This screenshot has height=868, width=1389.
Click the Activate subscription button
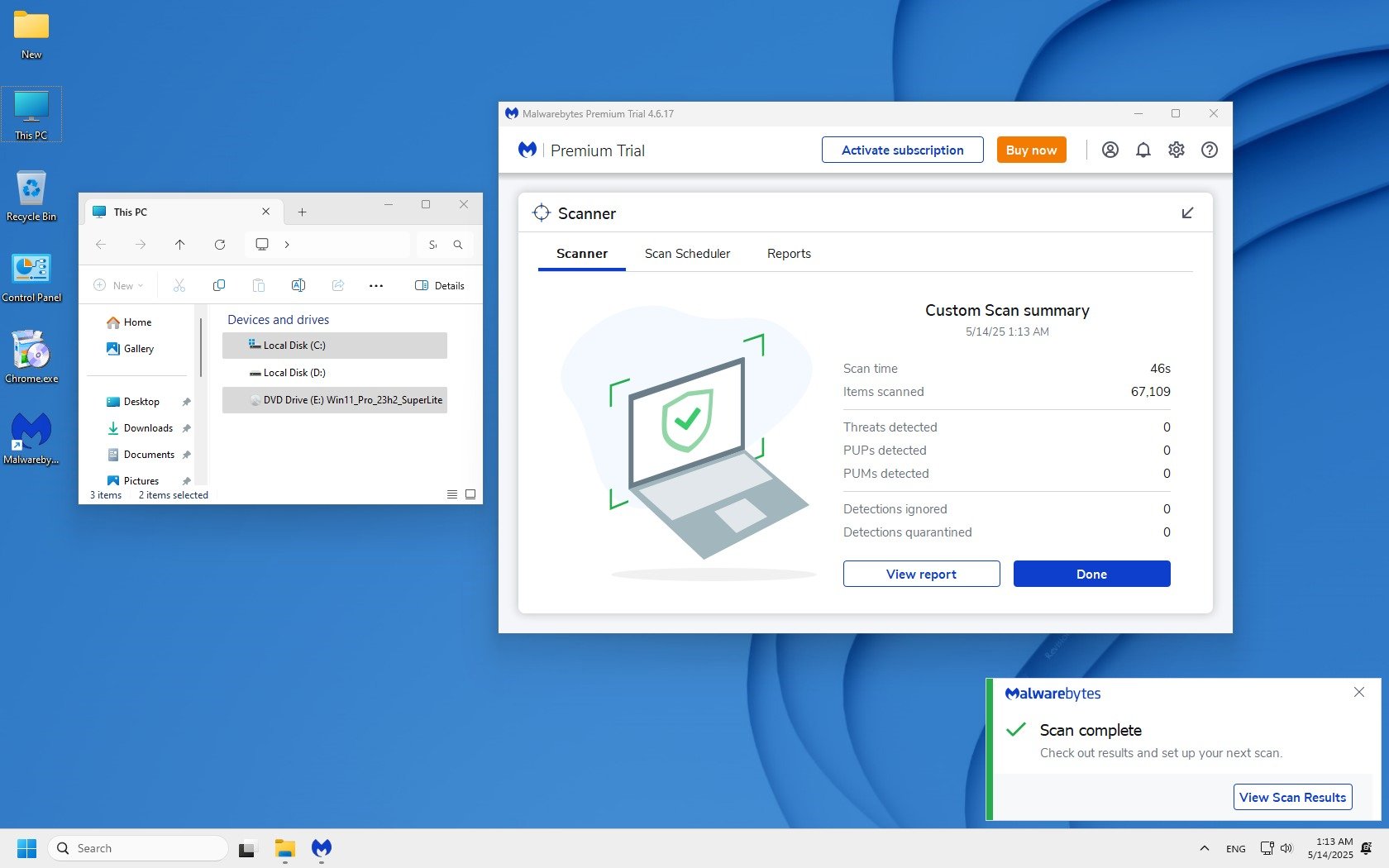tap(902, 150)
